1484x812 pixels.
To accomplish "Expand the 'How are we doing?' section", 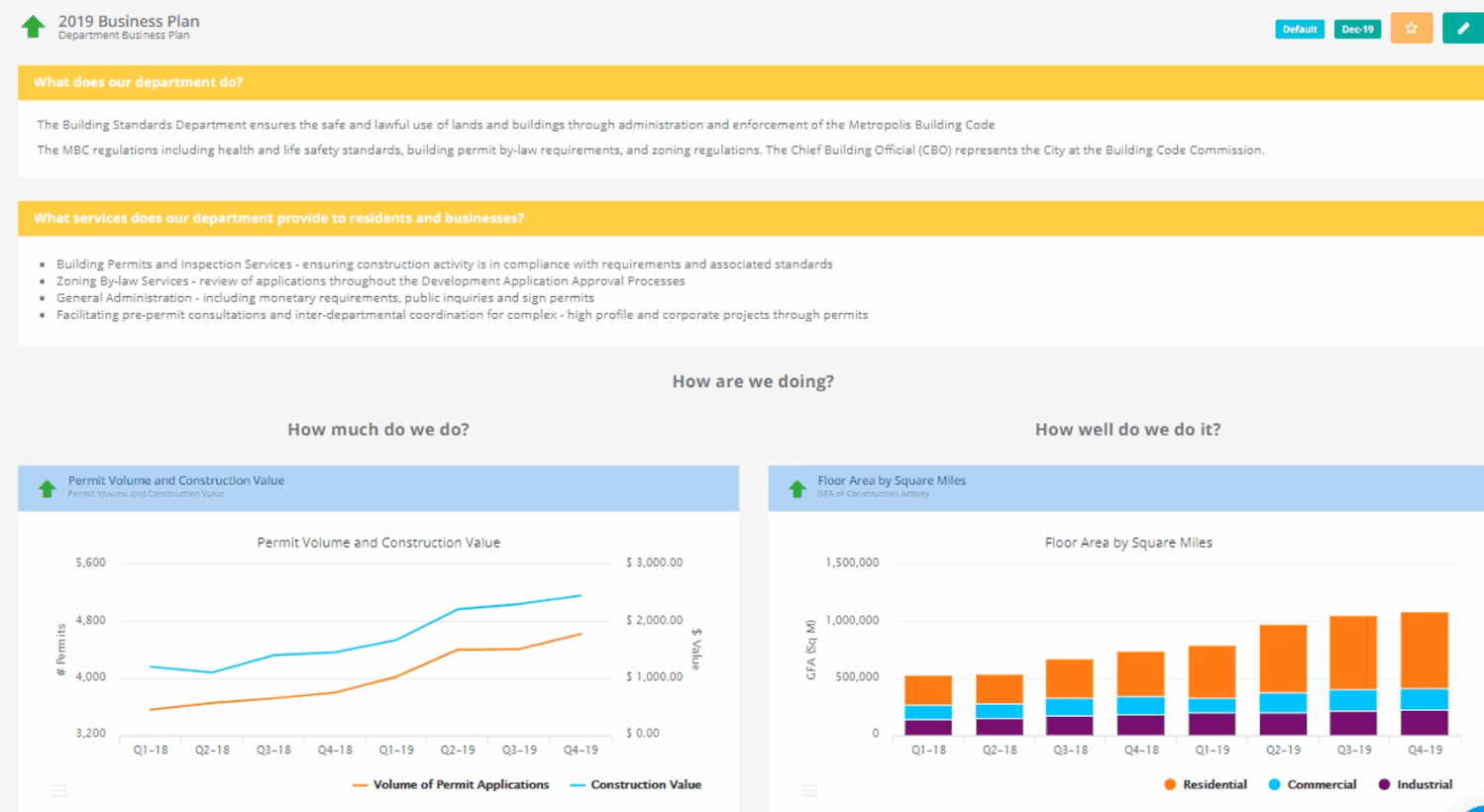I will [x=754, y=381].
